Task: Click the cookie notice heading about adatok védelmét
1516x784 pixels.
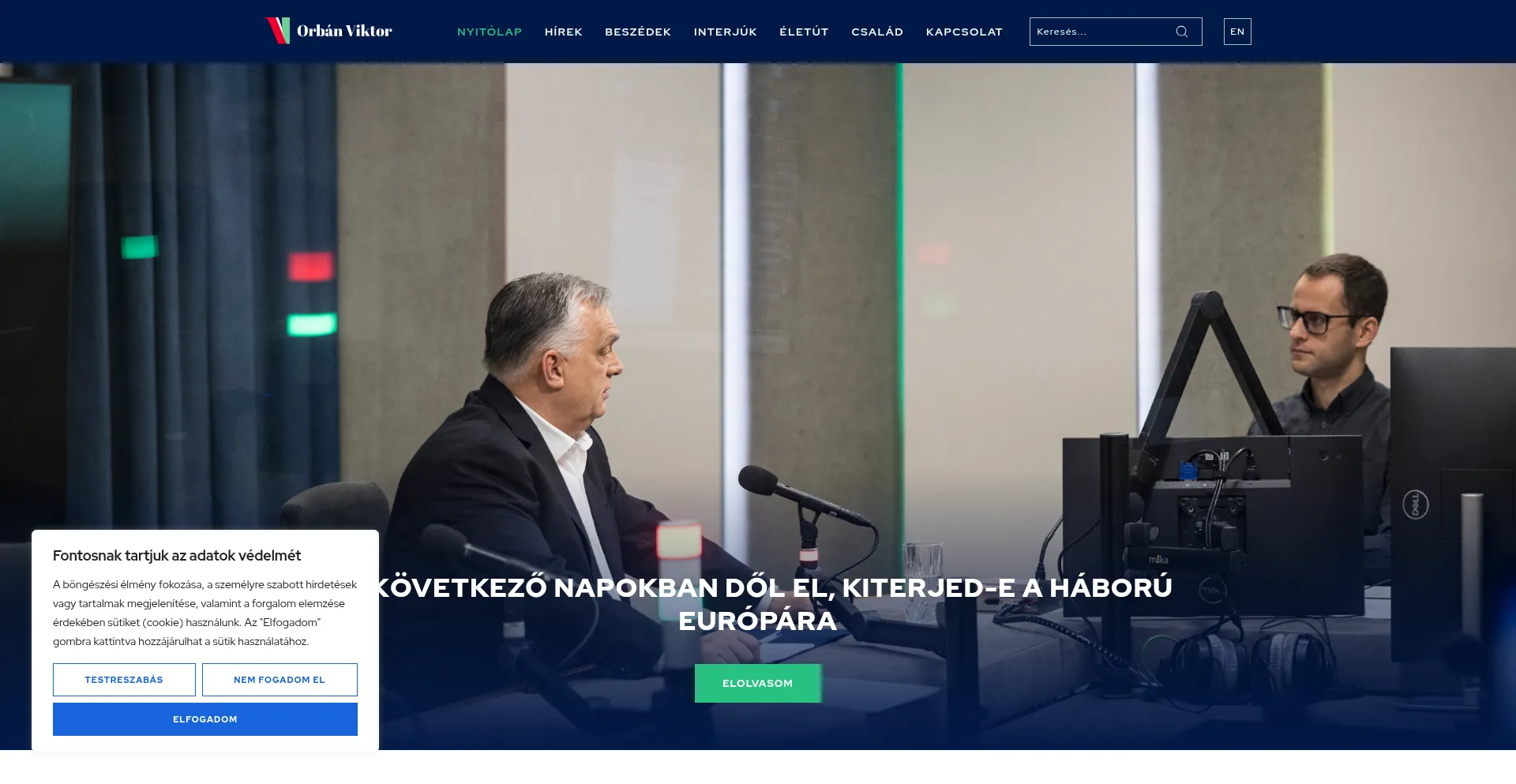Action: (x=177, y=555)
